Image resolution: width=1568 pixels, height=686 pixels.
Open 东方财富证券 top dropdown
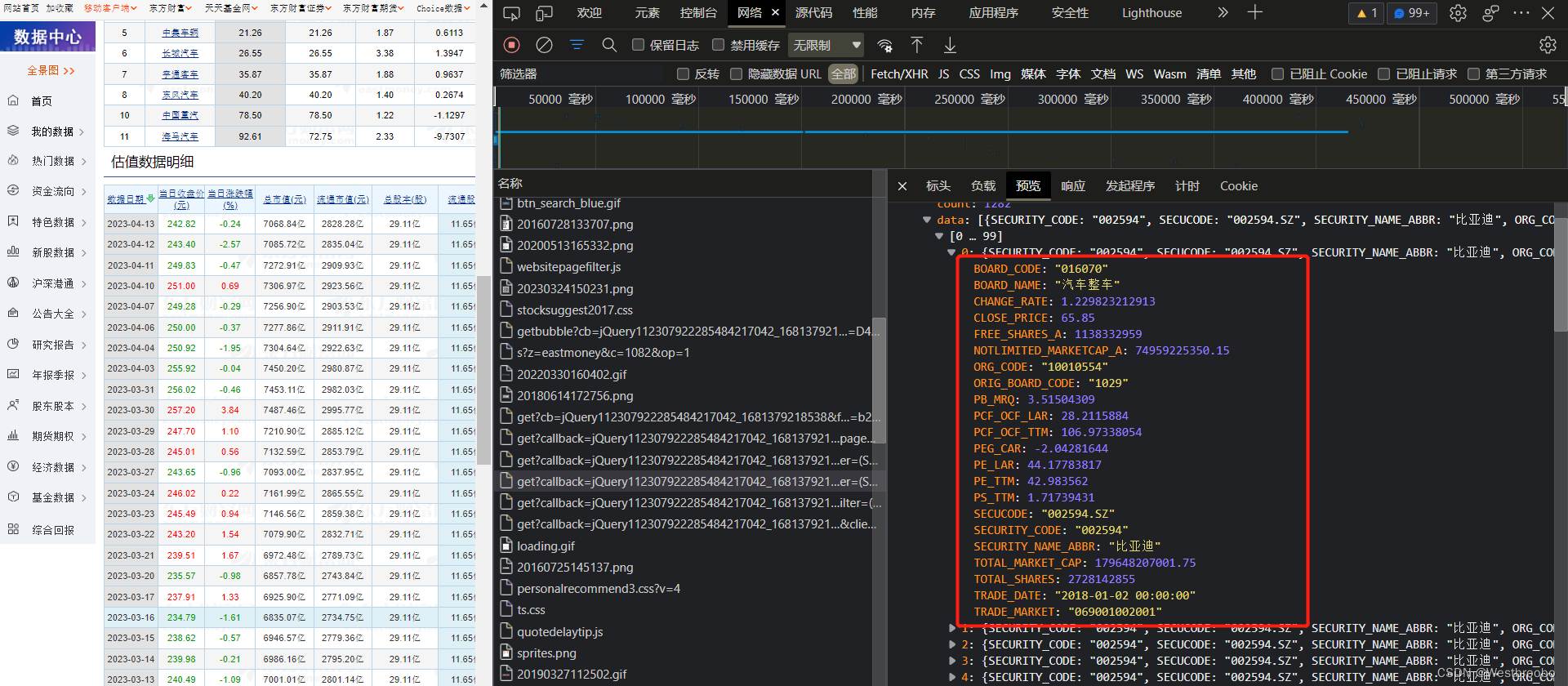(x=301, y=8)
